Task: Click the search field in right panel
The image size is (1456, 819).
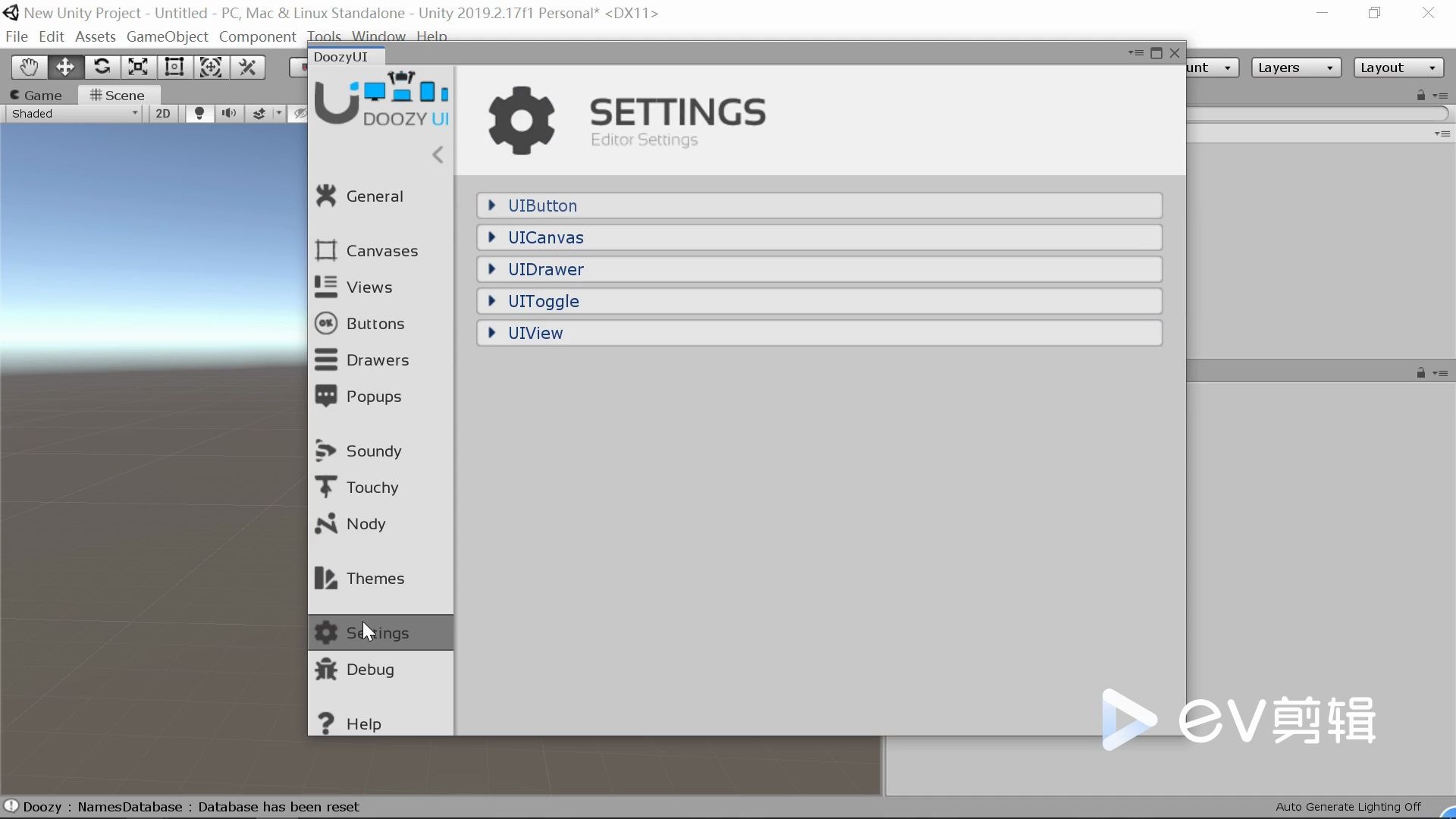Action: coord(1317,114)
